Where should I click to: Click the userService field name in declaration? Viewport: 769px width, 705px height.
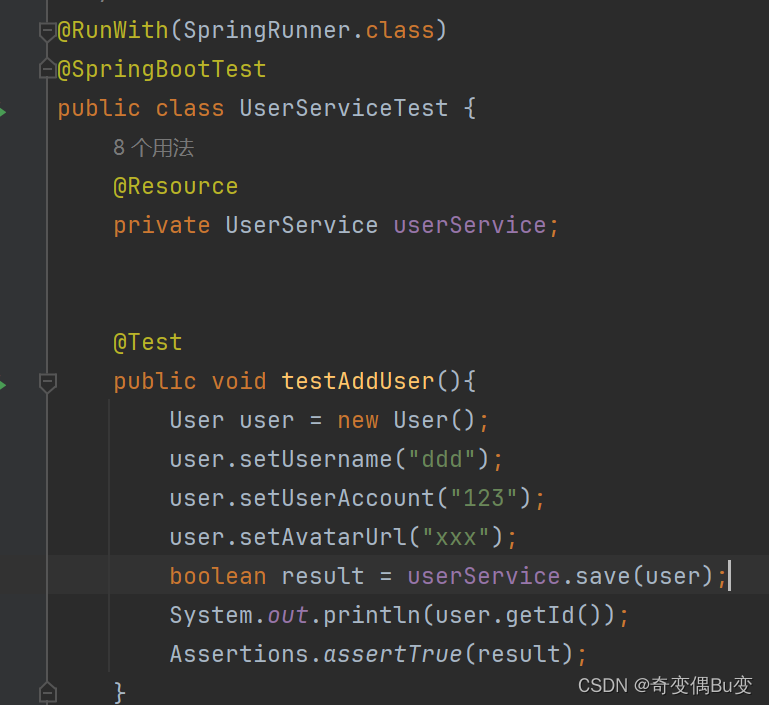pyautogui.click(x=470, y=226)
